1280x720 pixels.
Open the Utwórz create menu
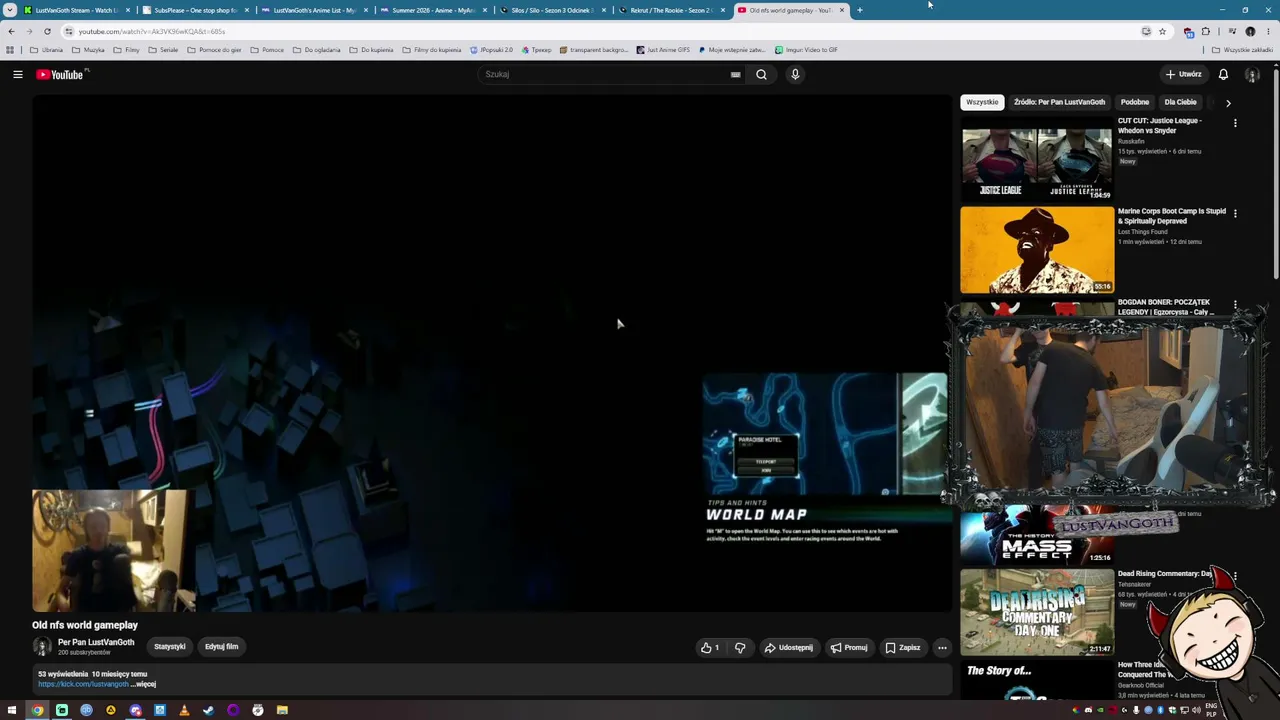pos(1183,74)
